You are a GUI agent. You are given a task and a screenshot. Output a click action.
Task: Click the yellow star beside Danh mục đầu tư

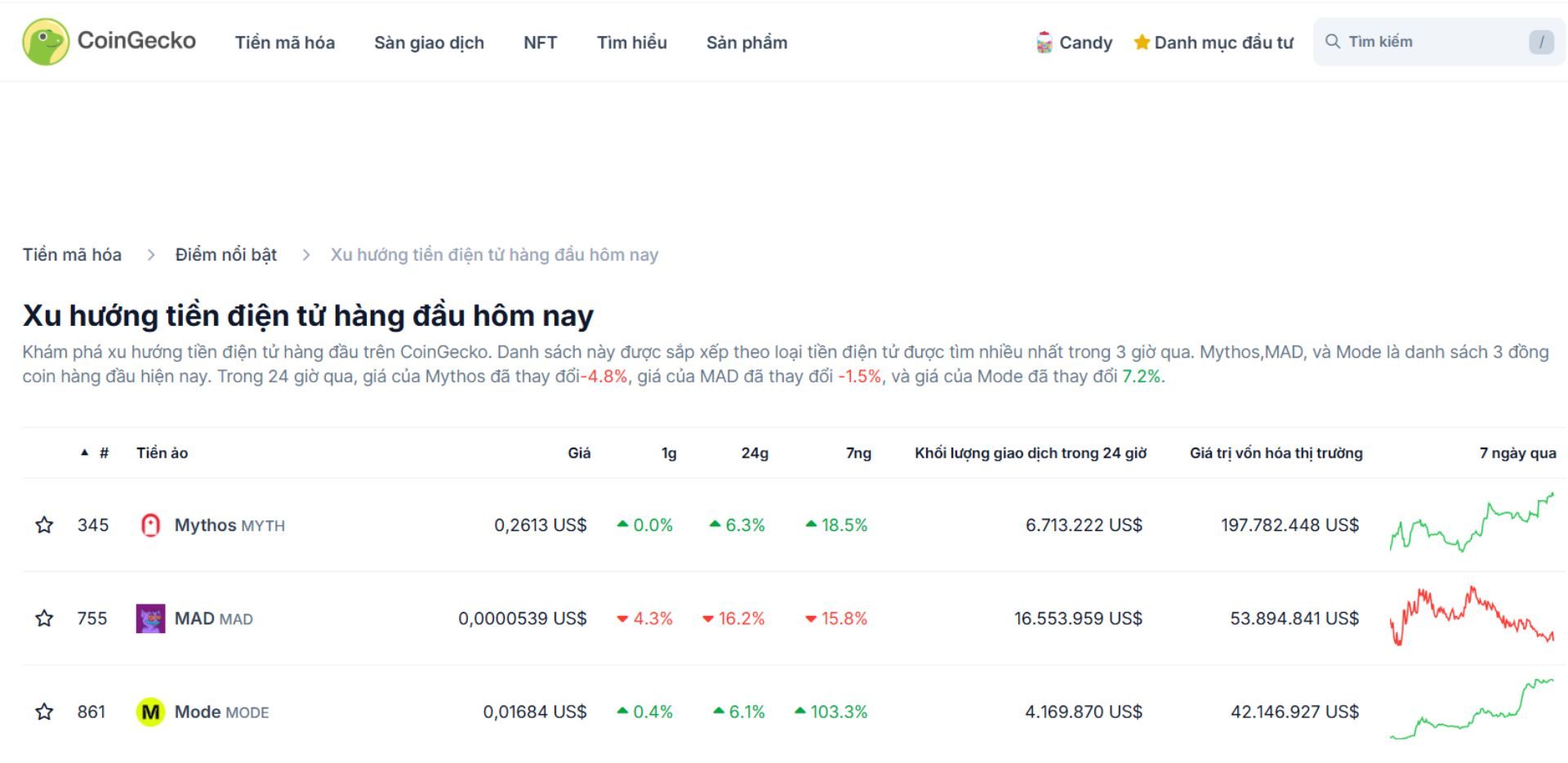point(1142,42)
